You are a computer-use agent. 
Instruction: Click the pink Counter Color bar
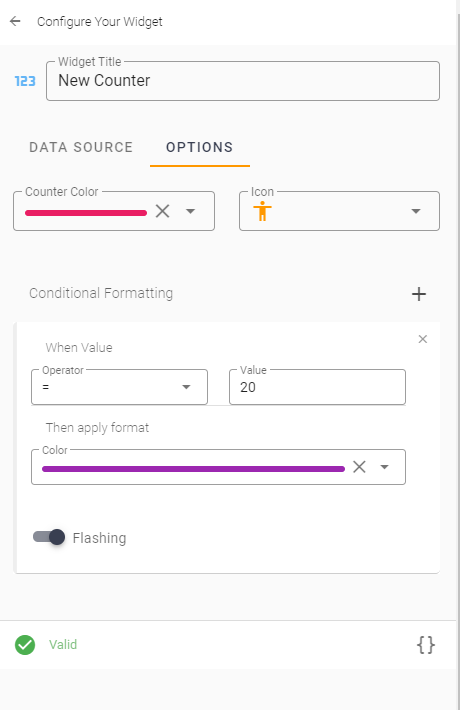tap(86, 213)
